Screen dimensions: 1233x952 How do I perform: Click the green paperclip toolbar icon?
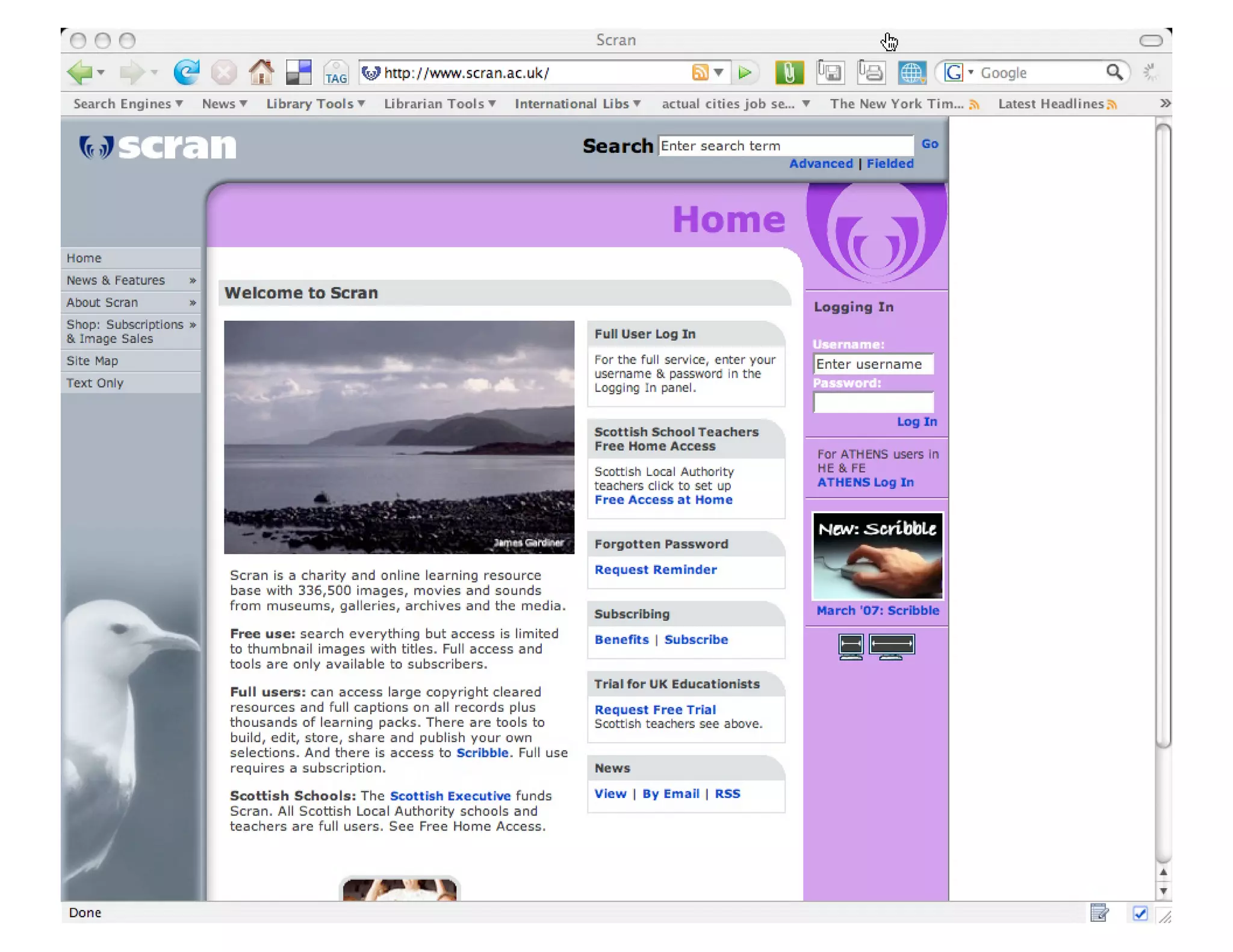(x=789, y=73)
